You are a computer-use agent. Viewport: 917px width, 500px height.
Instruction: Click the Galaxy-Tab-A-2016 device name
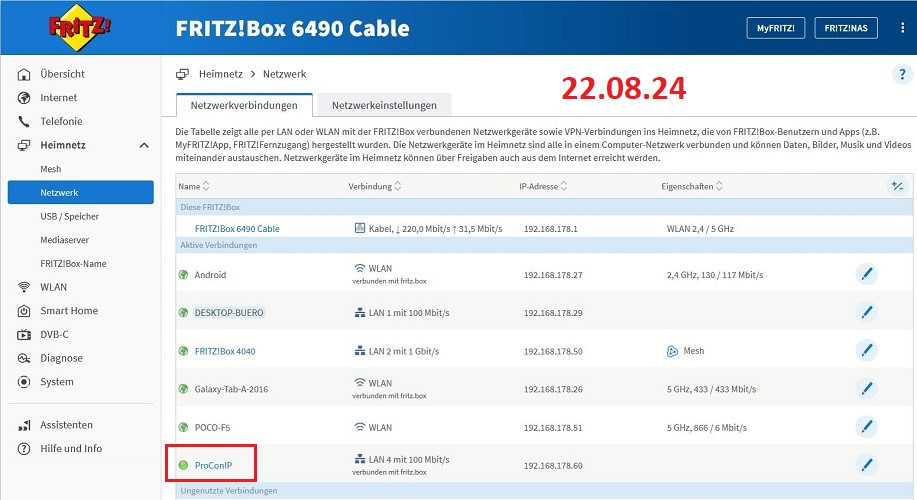coord(231,389)
